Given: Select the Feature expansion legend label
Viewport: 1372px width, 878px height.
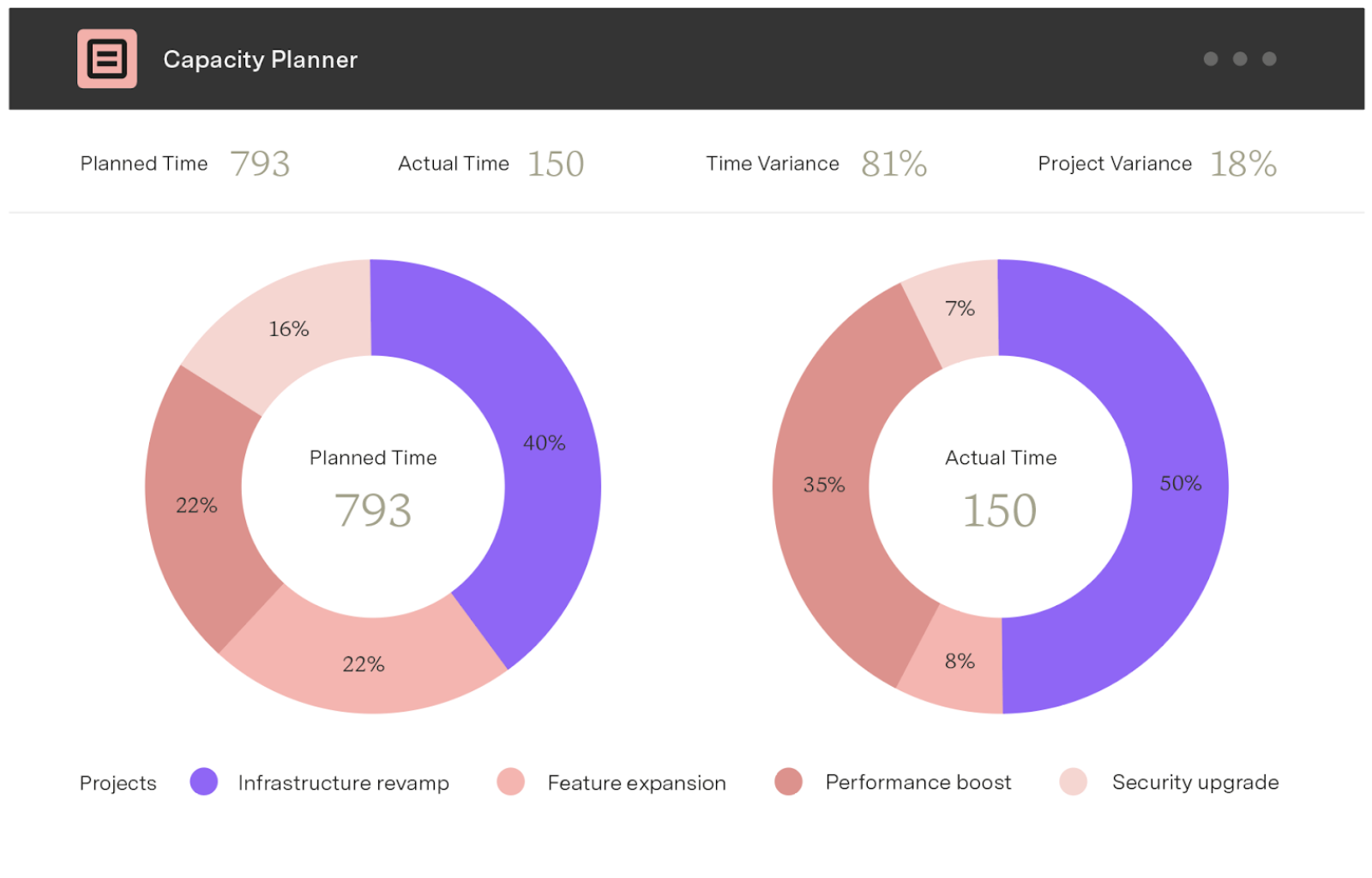Looking at the screenshot, I should pyautogui.click(x=636, y=783).
